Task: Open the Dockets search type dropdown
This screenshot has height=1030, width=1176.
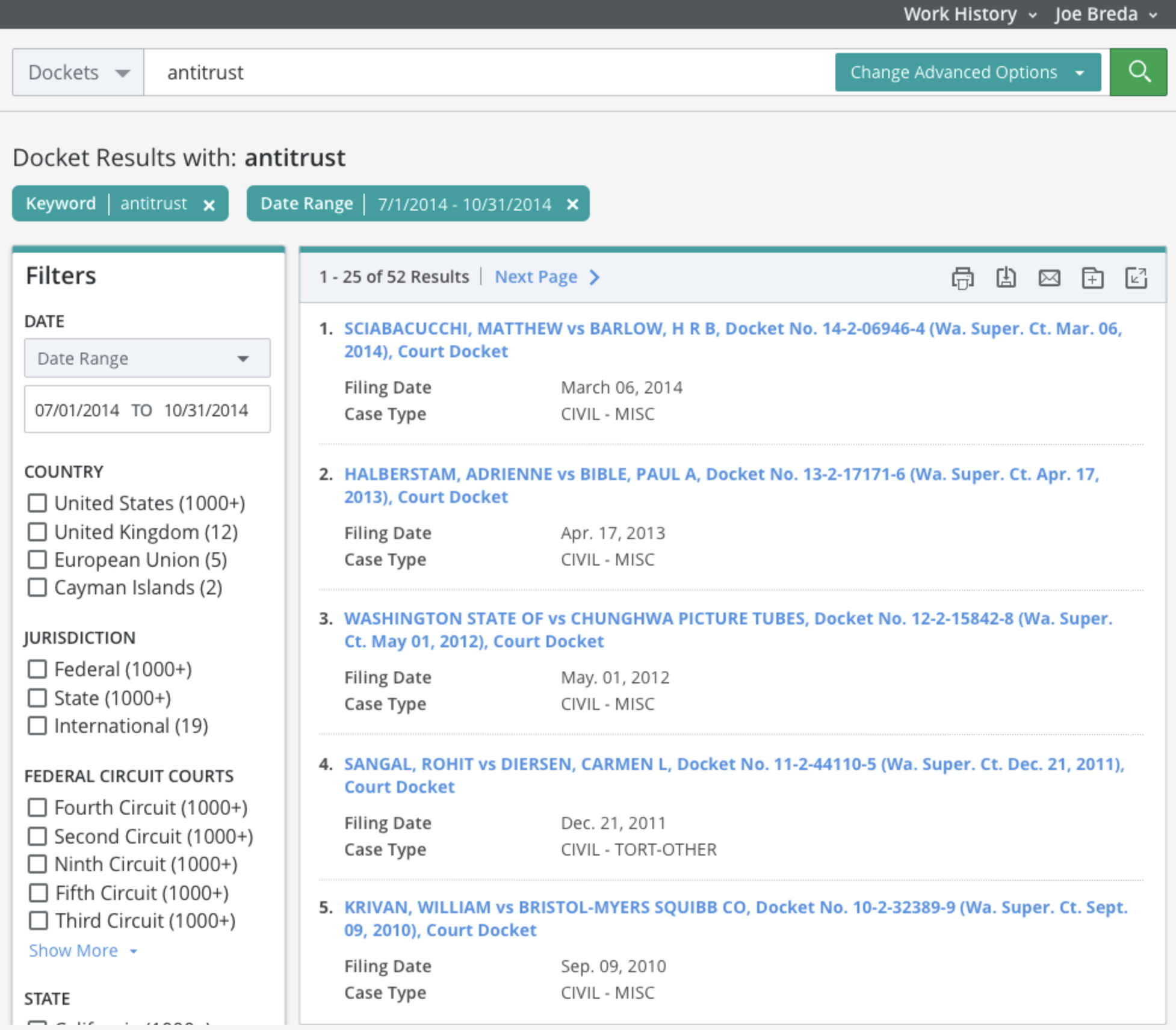Action: (x=78, y=73)
